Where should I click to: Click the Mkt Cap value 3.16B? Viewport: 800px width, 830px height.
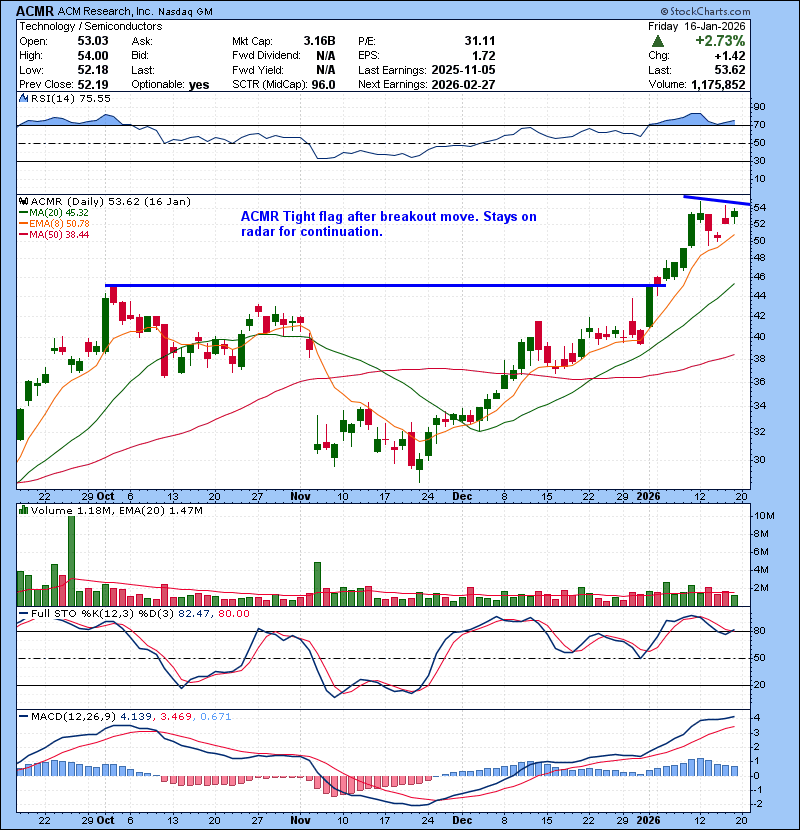(x=319, y=41)
